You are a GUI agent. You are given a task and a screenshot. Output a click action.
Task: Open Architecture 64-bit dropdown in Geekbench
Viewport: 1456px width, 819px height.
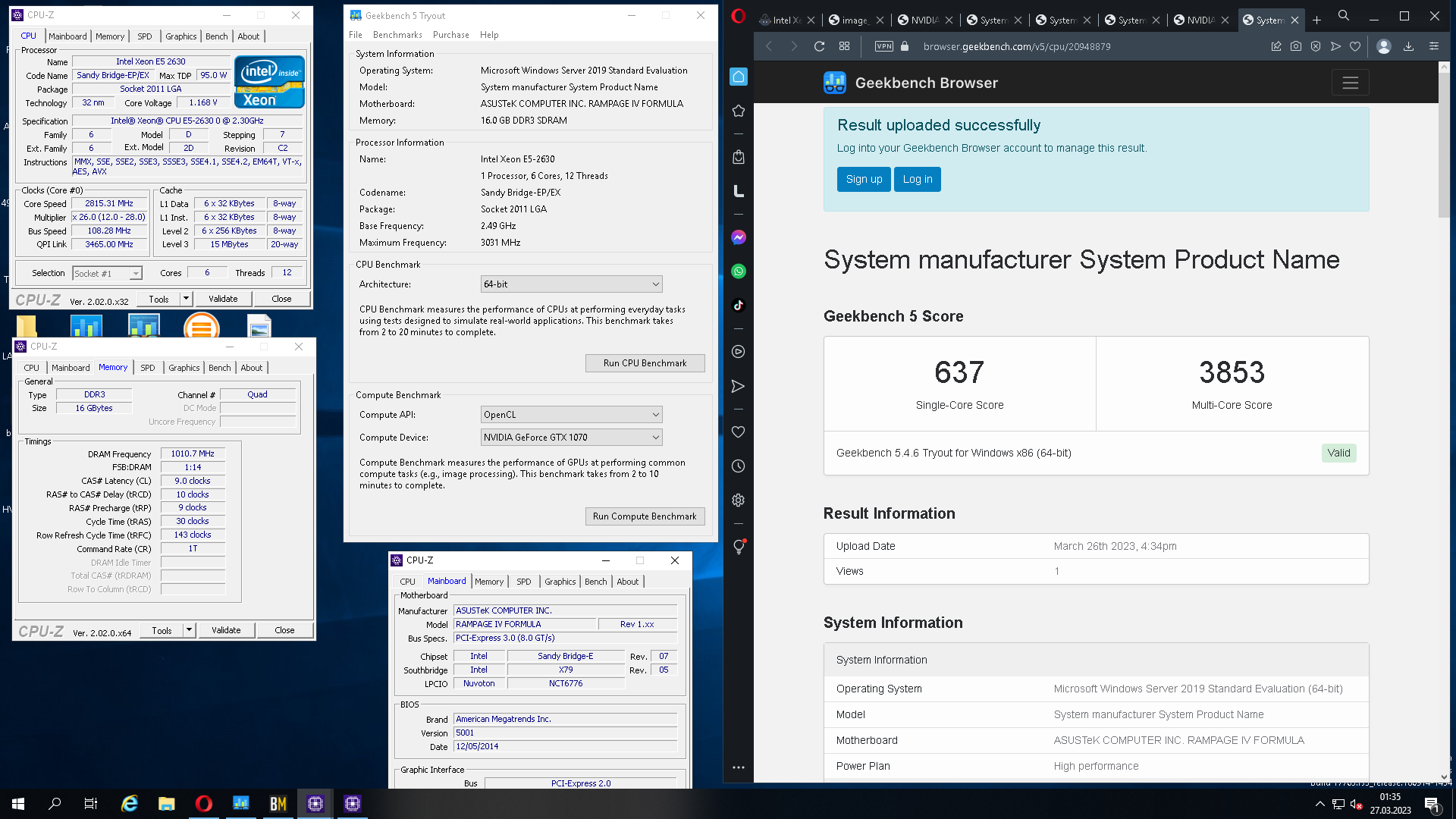point(571,284)
